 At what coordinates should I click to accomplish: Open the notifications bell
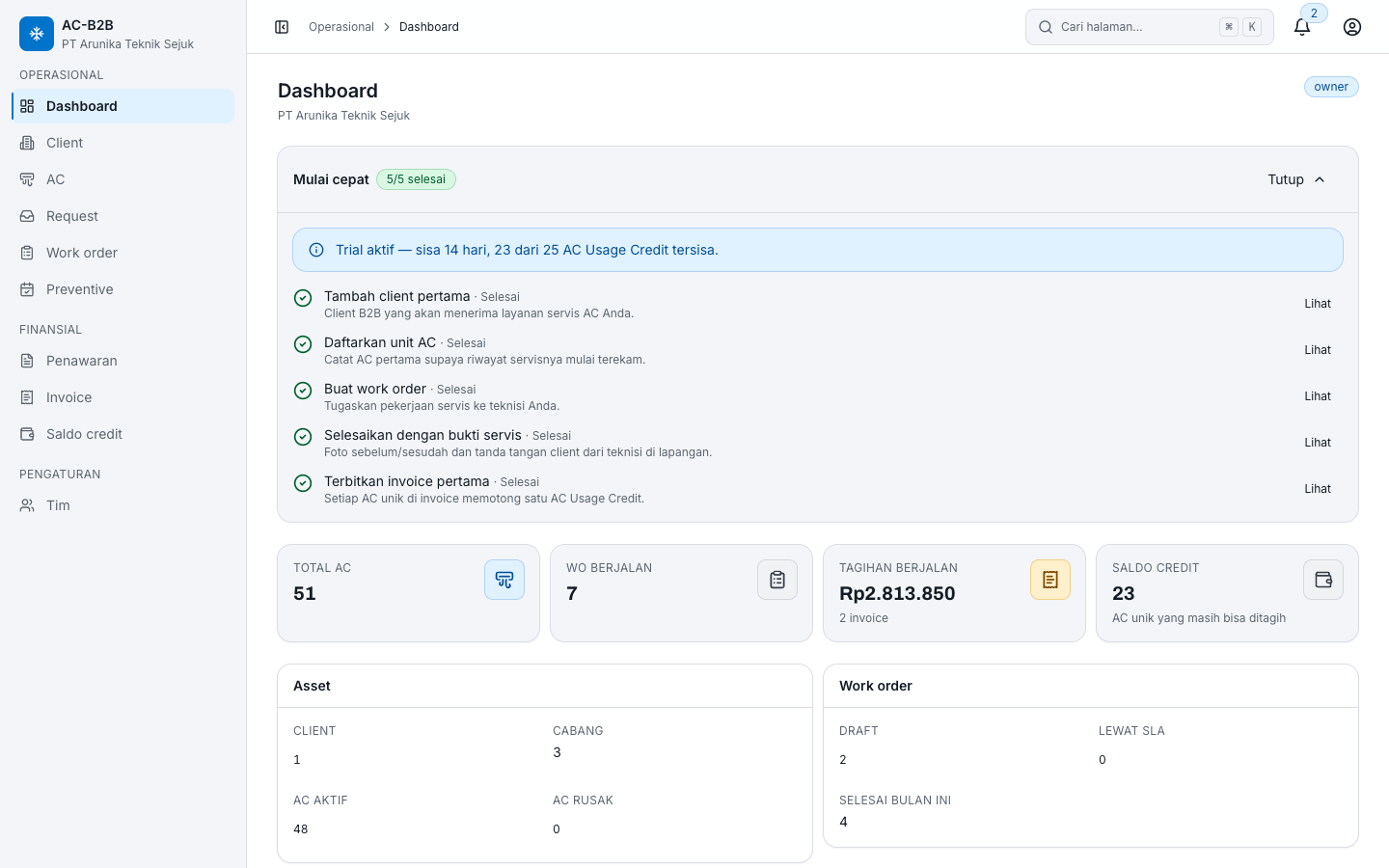point(1302,27)
